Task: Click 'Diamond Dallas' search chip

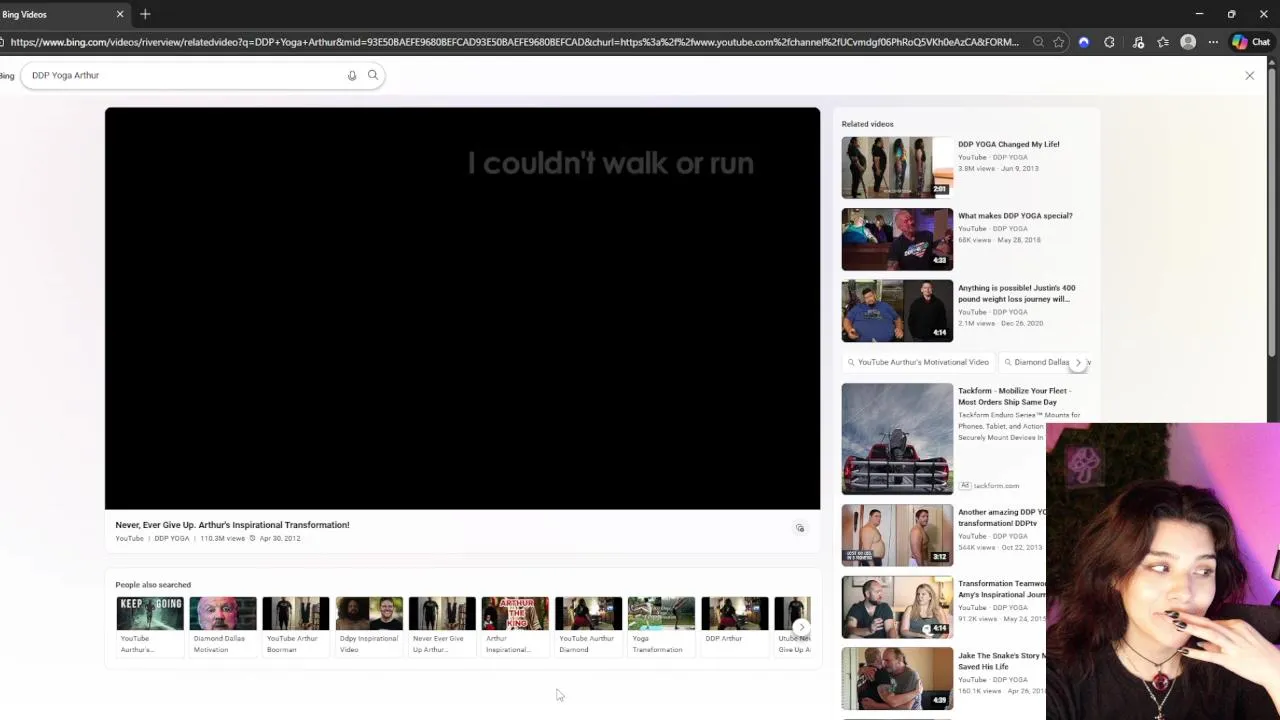Action: point(1036,362)
